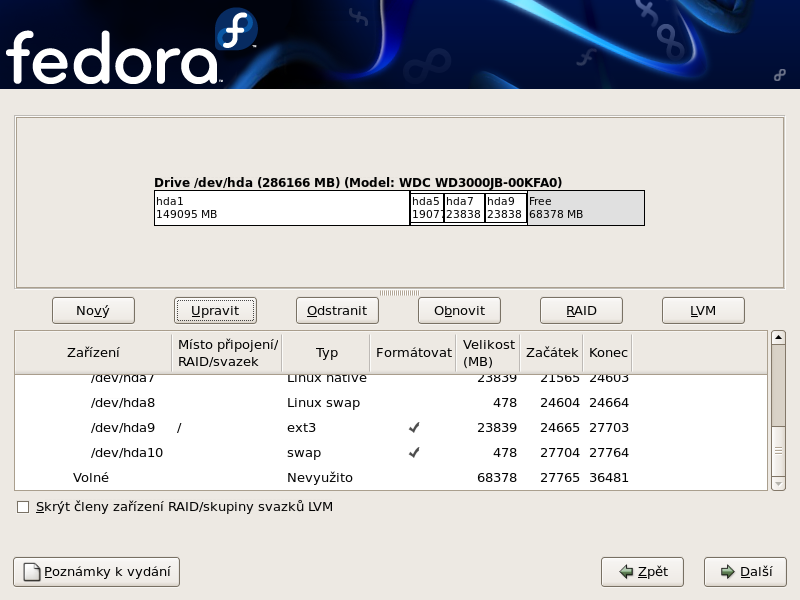Screen dimensions: 800x600
Task: Choose Odstranit to delete the partition
Action: tap(337, 310)
